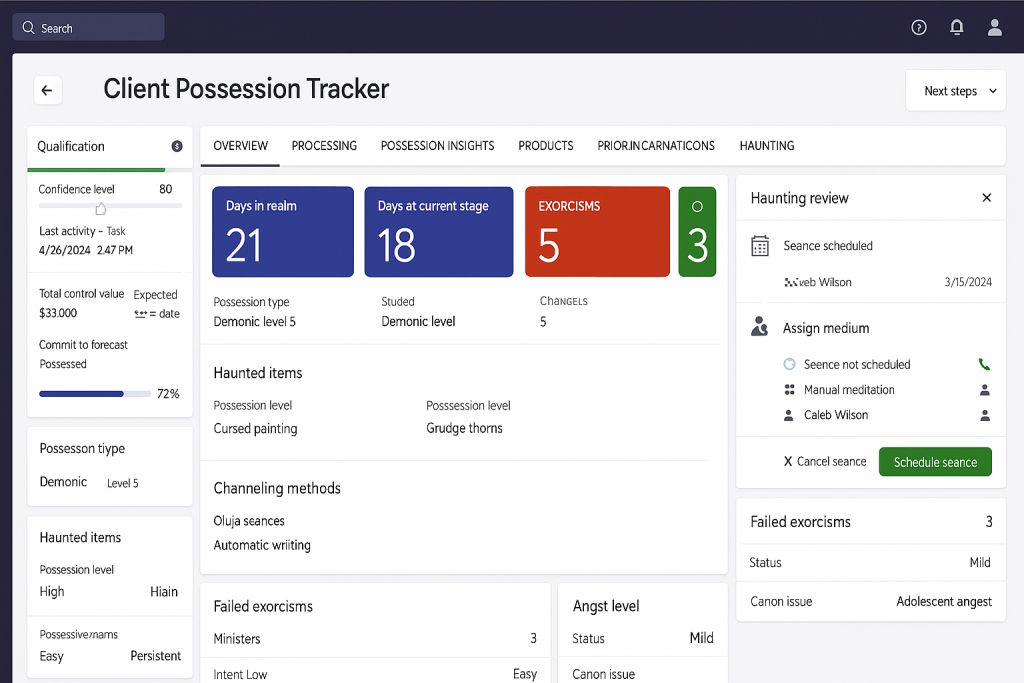
Task: Click the green phone call icon
Action: pos(984,365)
